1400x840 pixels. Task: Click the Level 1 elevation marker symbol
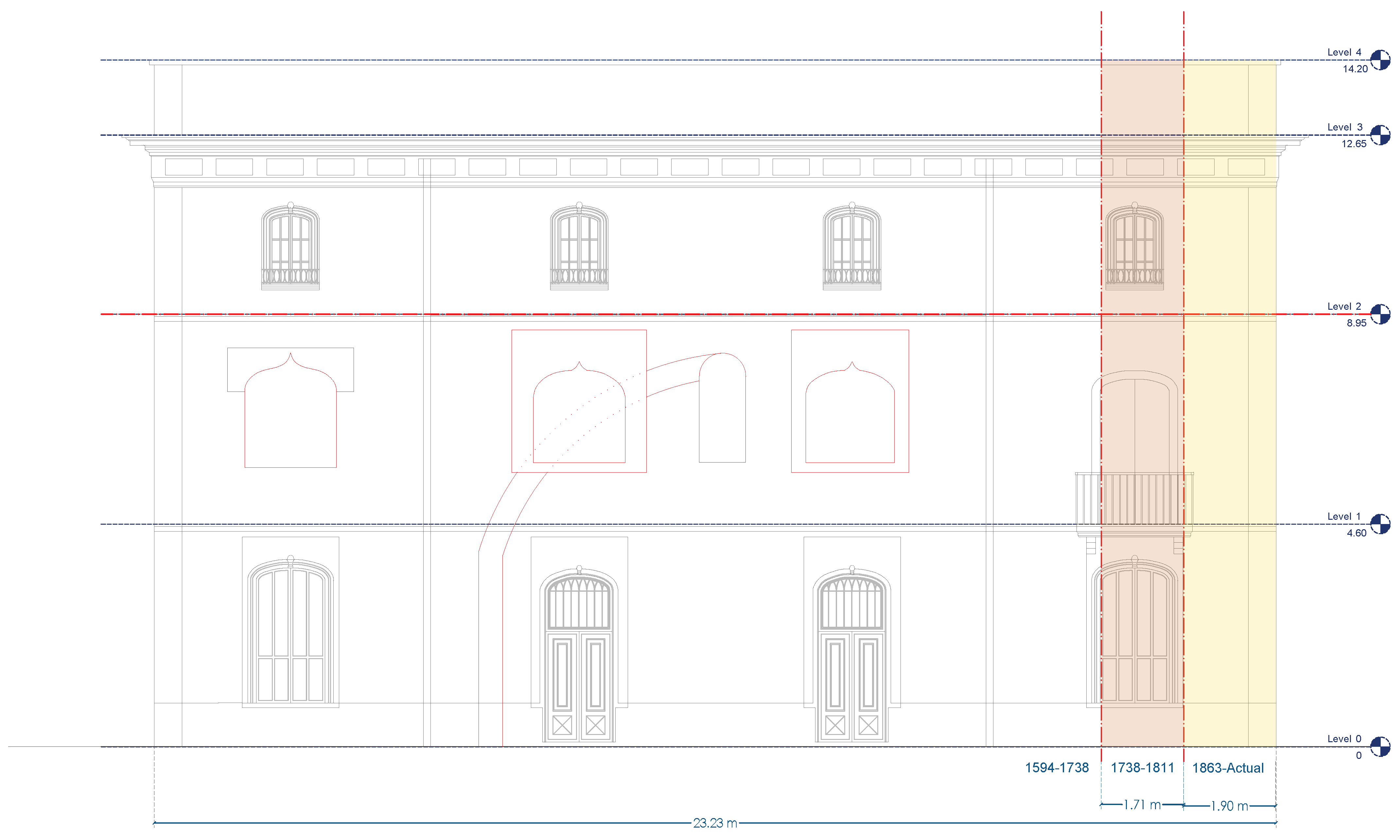point(1380,524)
